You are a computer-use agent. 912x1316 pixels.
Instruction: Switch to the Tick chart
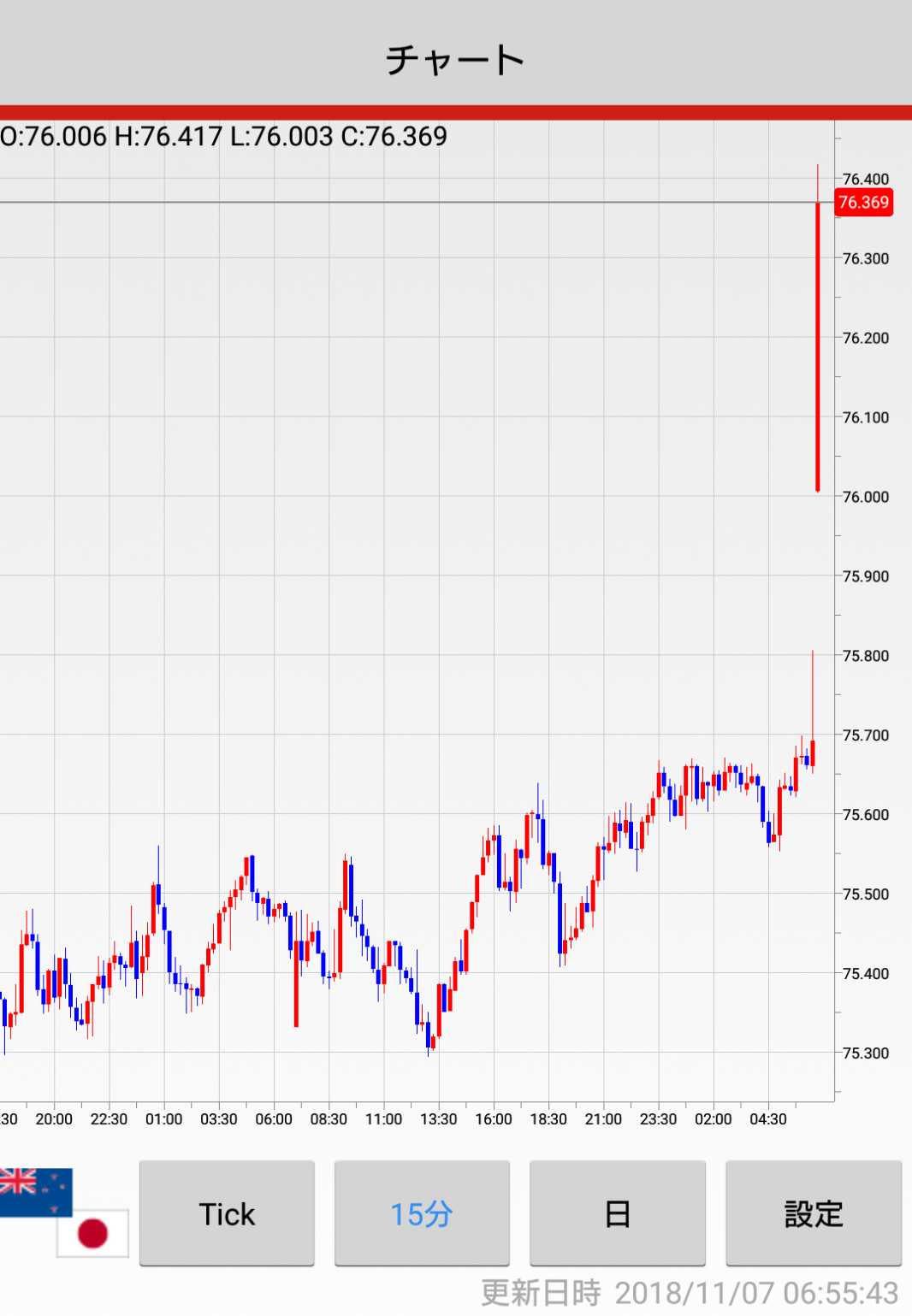(x=227, y=1213)
